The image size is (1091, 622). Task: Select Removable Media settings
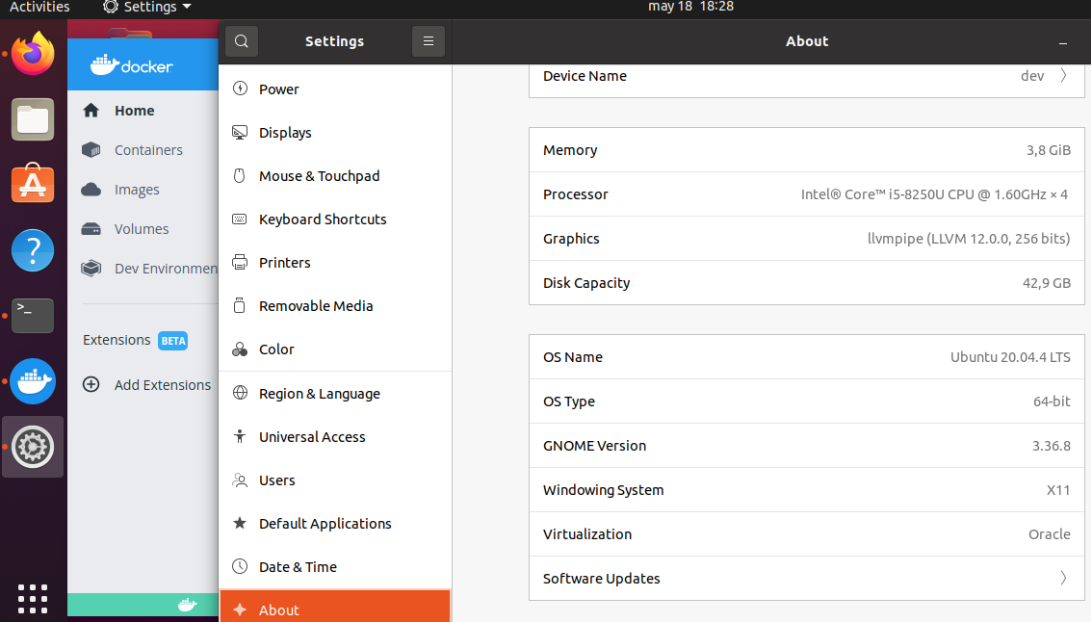tap(335, 305)
